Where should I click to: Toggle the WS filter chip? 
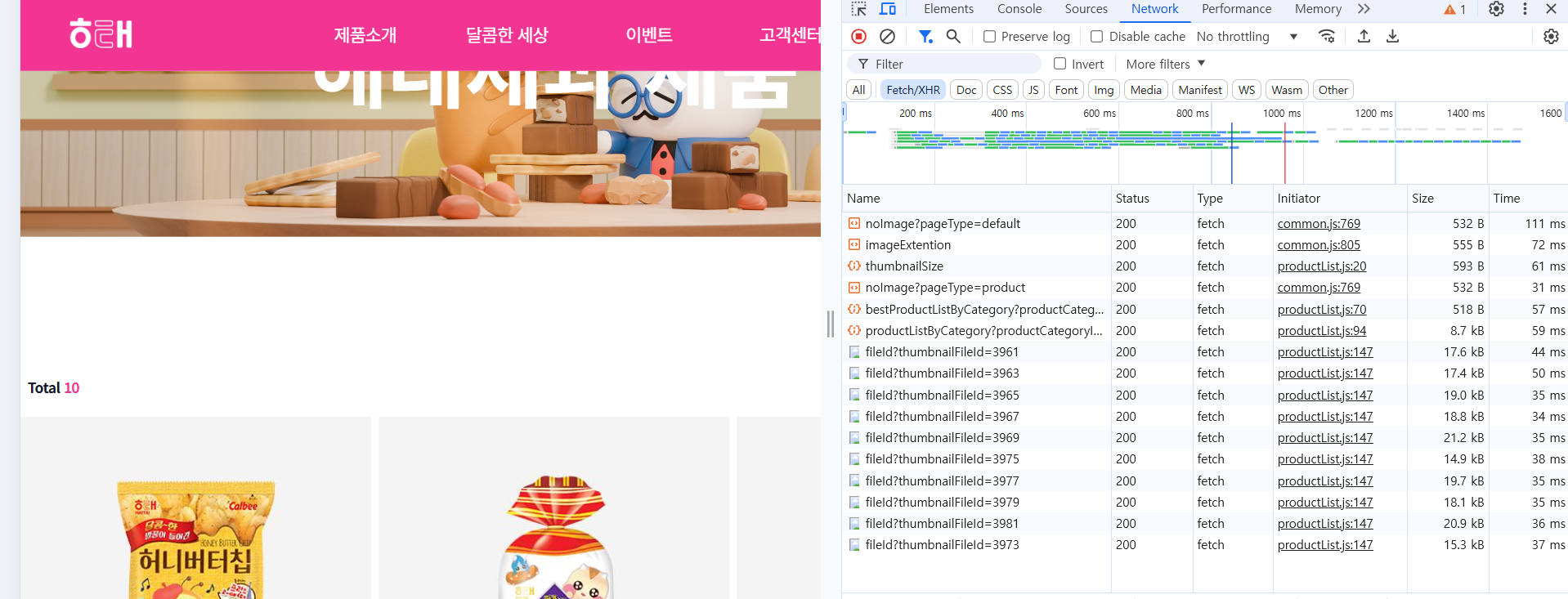tap(1246, 90)
